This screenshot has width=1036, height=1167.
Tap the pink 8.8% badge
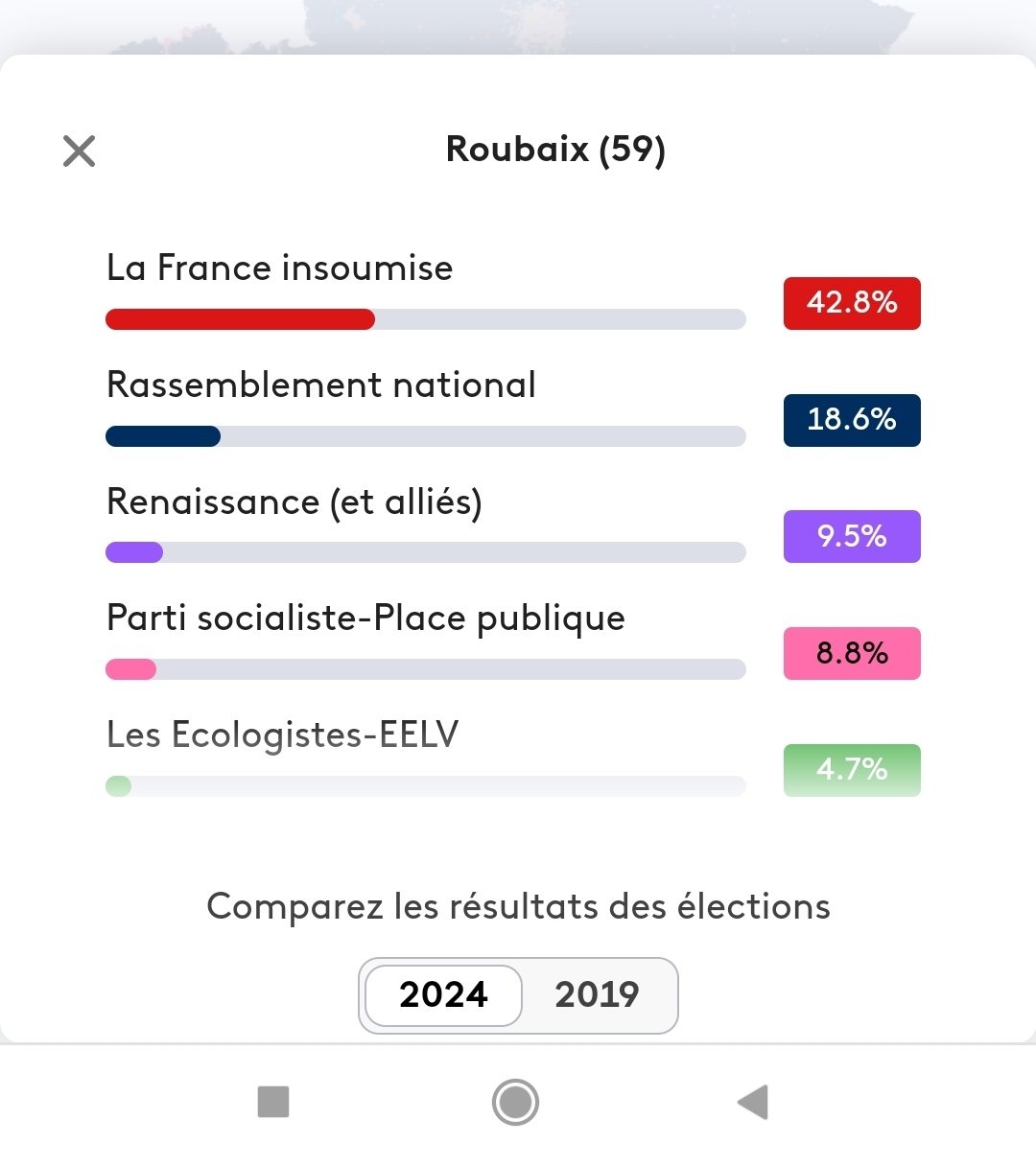[x=852, y=653]
